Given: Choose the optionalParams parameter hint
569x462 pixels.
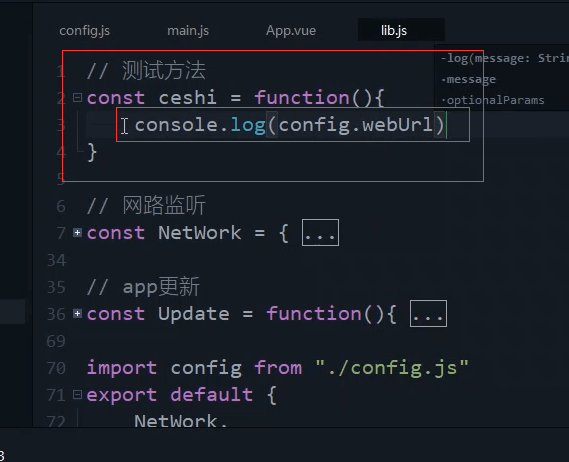Looking at the screenshot, I should pyautogui.click(x=493, y=100).
